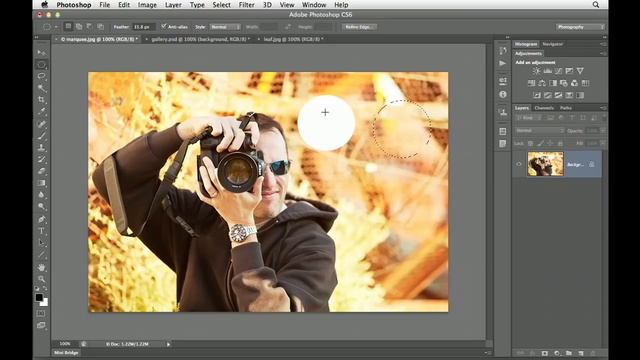Viewport: 640px width, 360px height.
Task: Select the Brush tool
Action: (41, 136)
